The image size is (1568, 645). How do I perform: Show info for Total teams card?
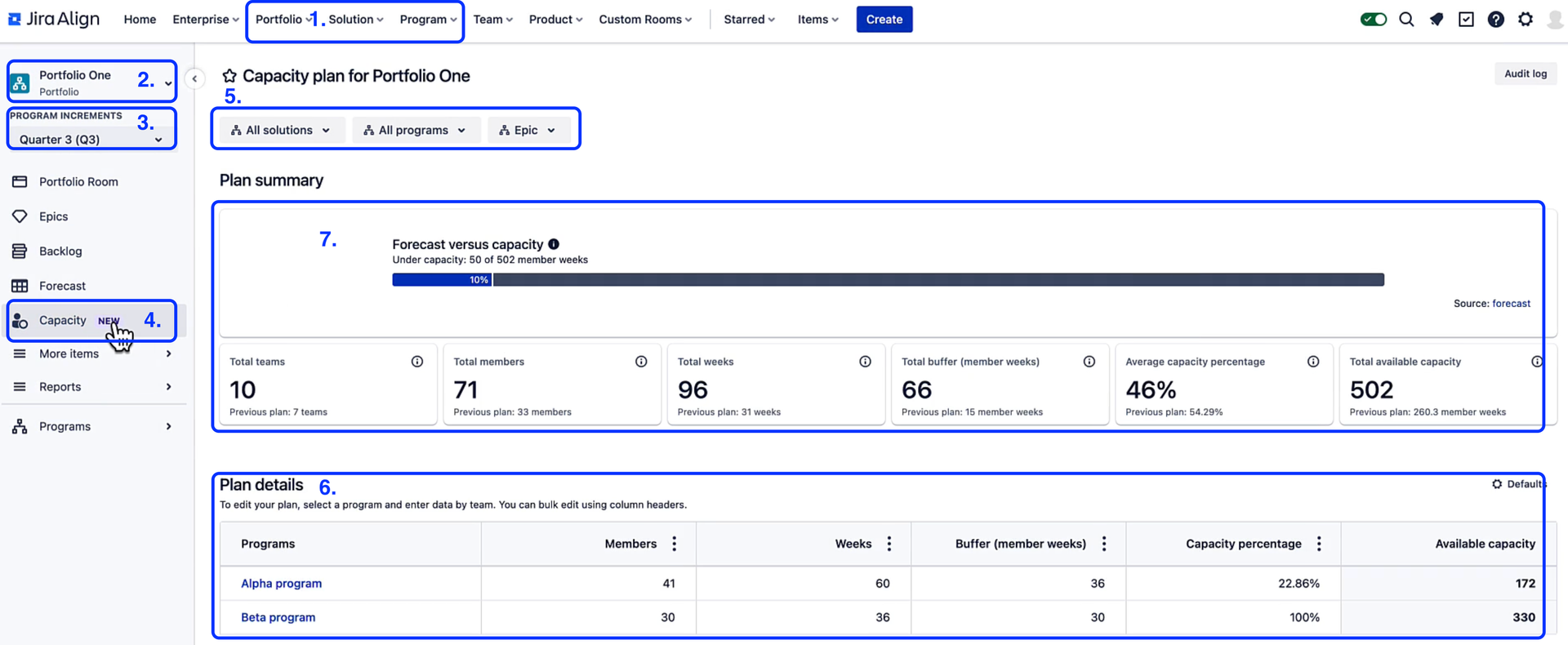pyautogui.click(x=417, y=362)
